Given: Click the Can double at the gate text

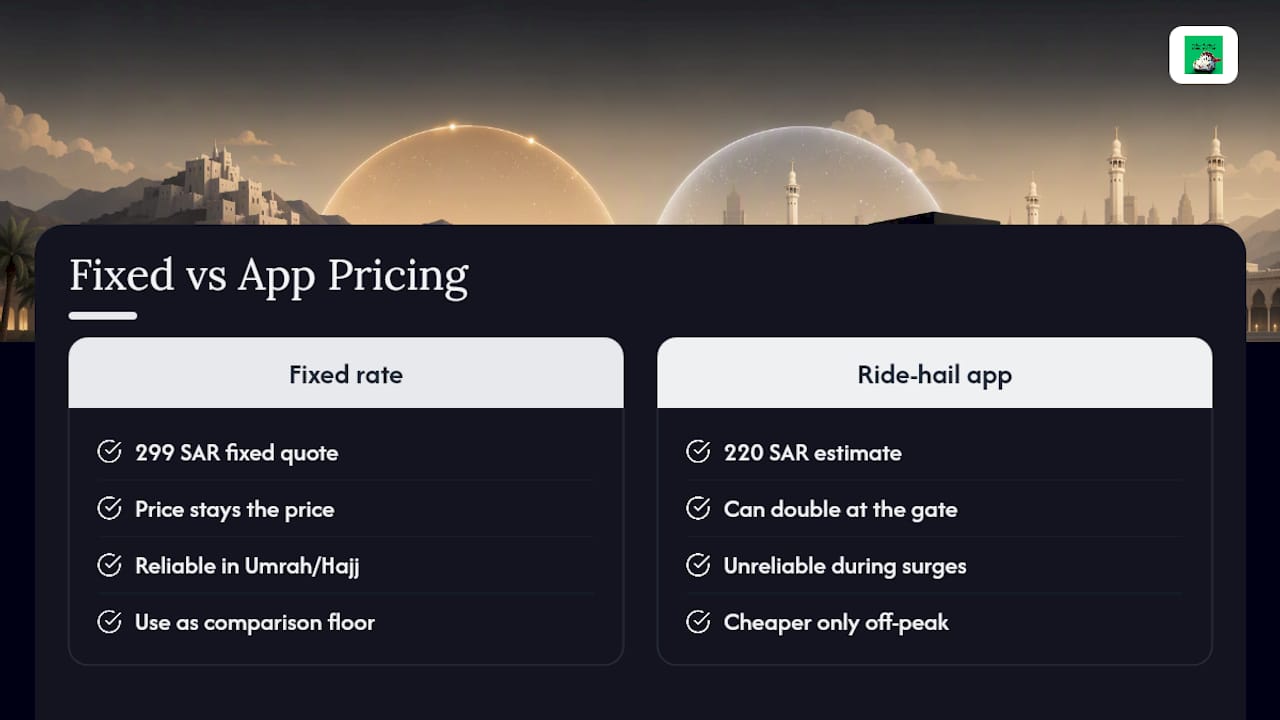Looking at the screenshot, I should (x=841, y=509).
